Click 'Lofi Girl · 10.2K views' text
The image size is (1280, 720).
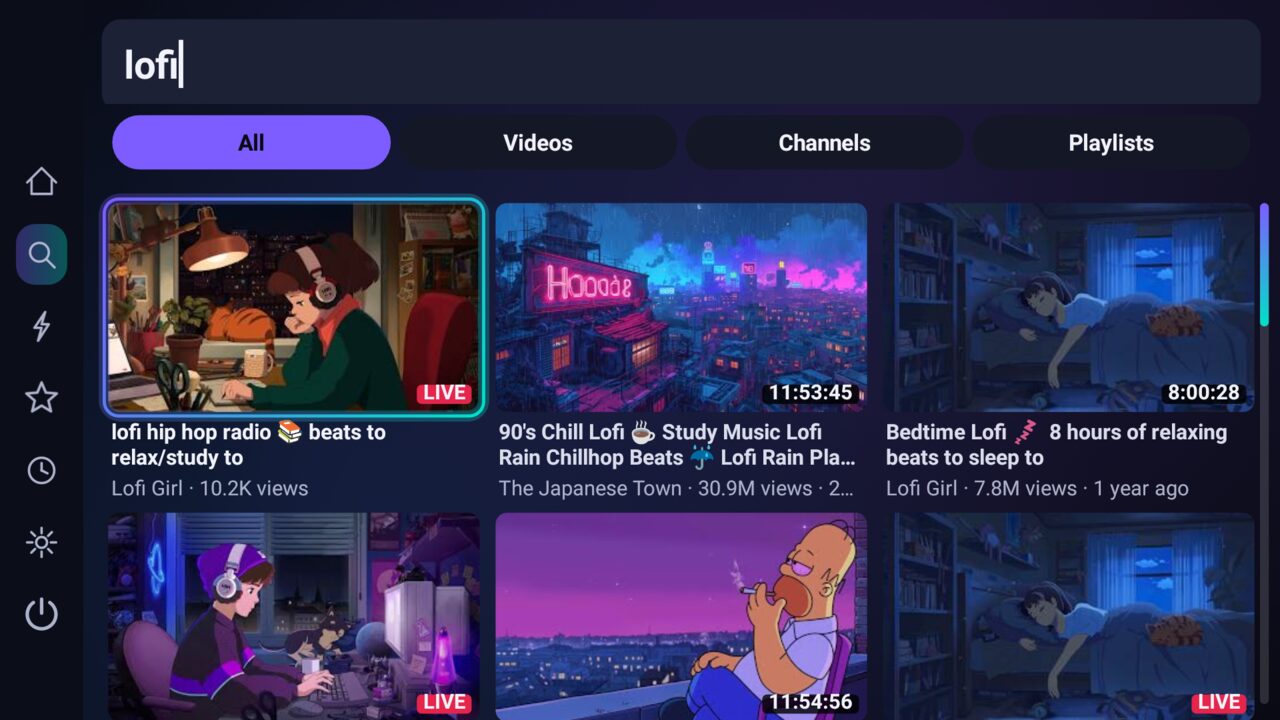pos(210,489)
